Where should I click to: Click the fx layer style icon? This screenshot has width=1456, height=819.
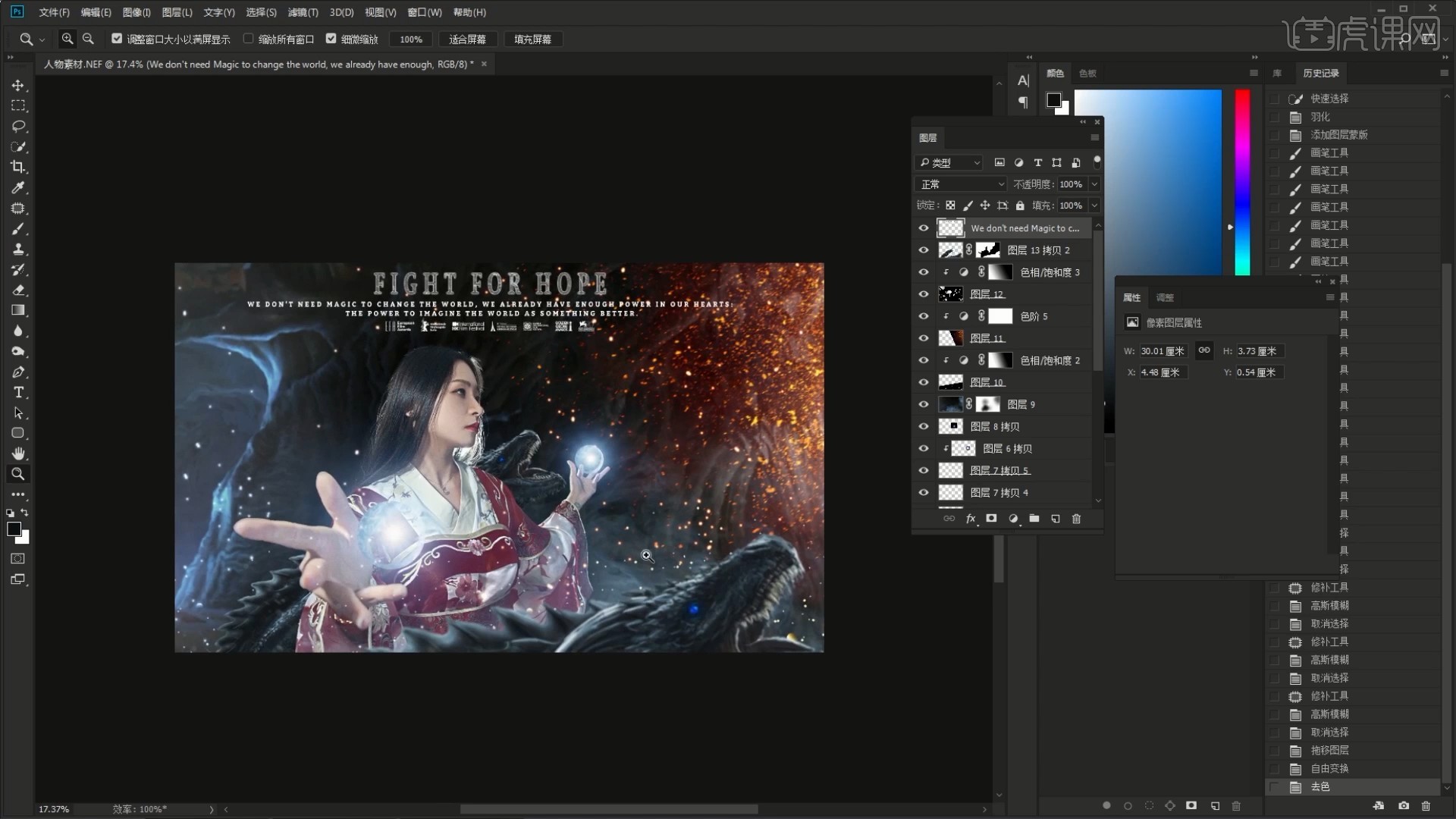tap(970, 519)
